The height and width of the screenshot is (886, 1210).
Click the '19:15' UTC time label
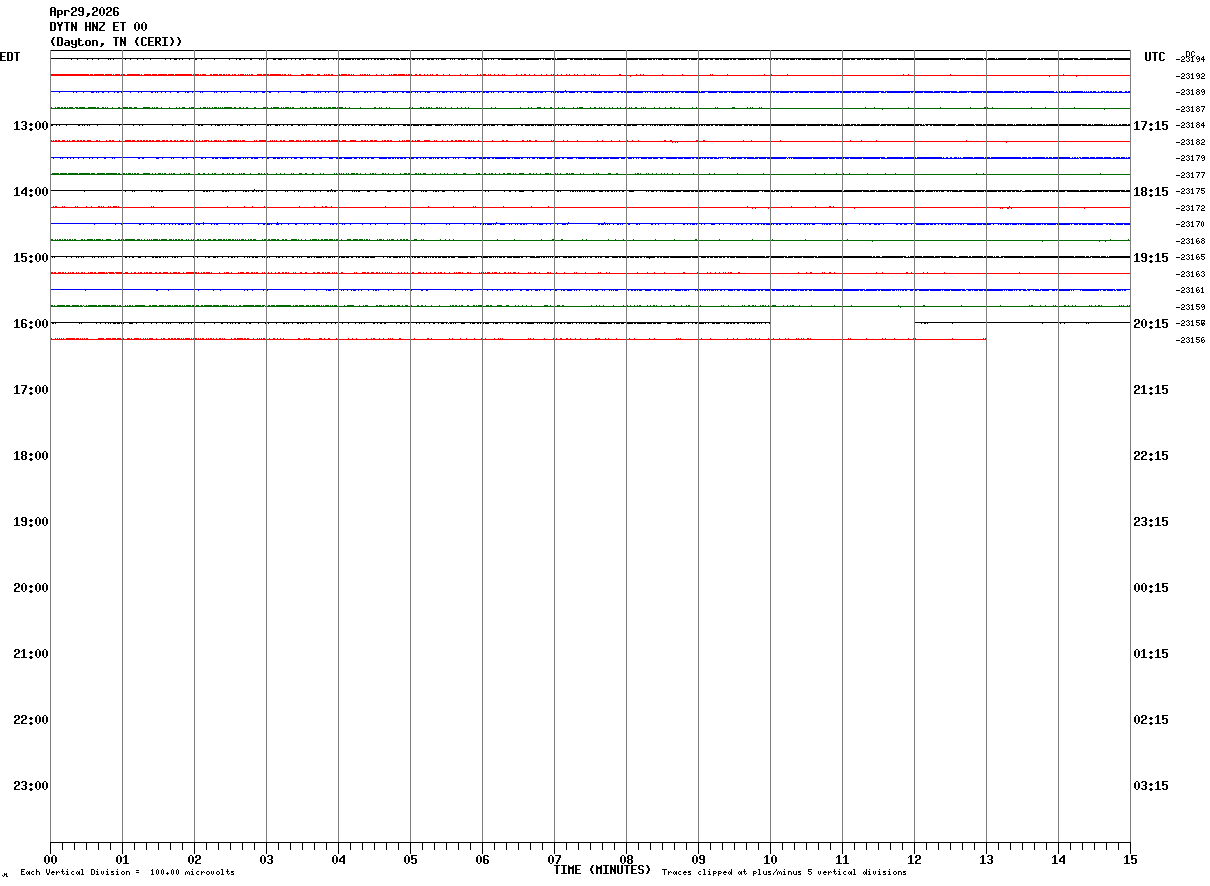(x=1151, y=257)
